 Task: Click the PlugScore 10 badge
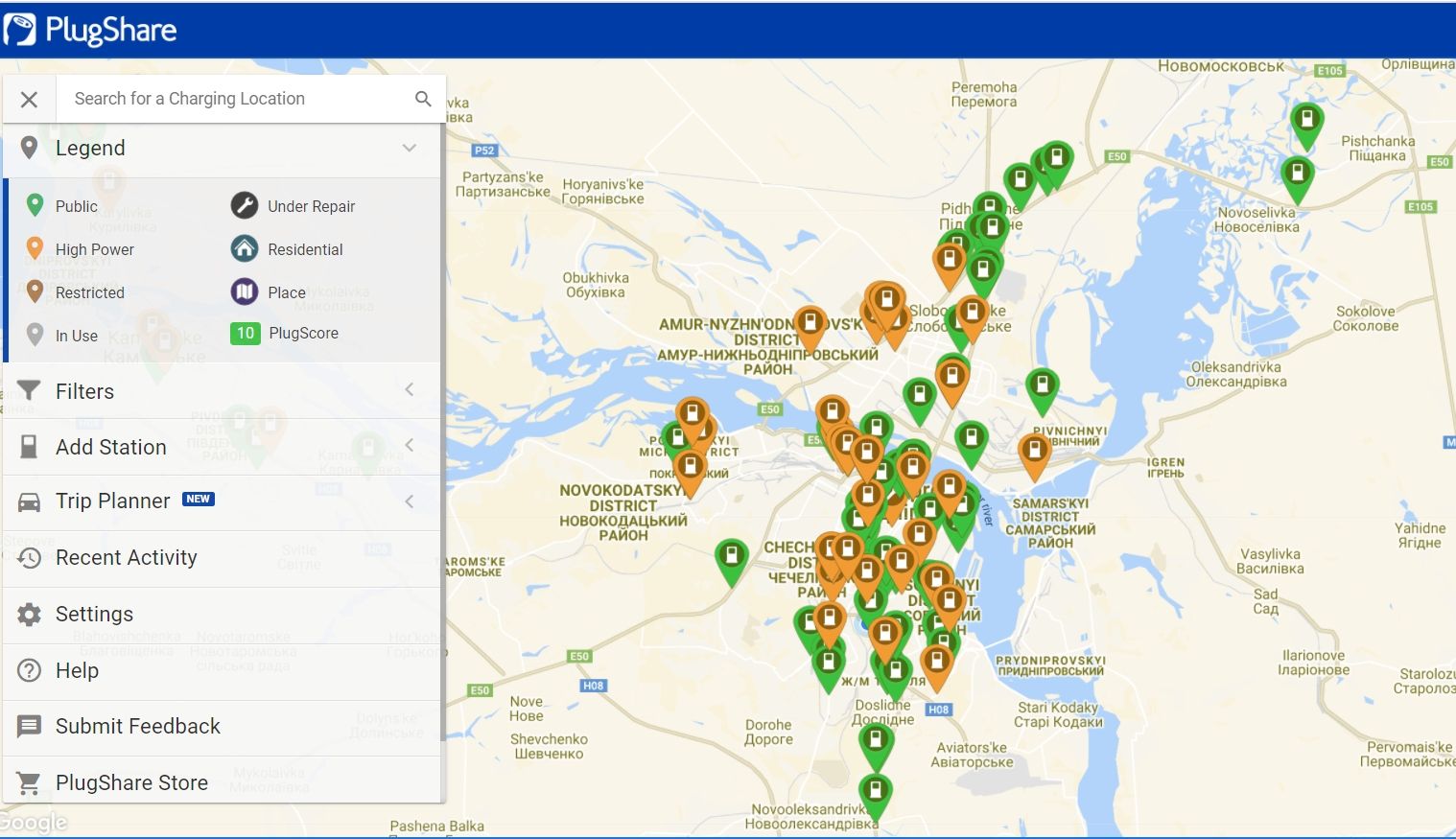click(245, 333)
